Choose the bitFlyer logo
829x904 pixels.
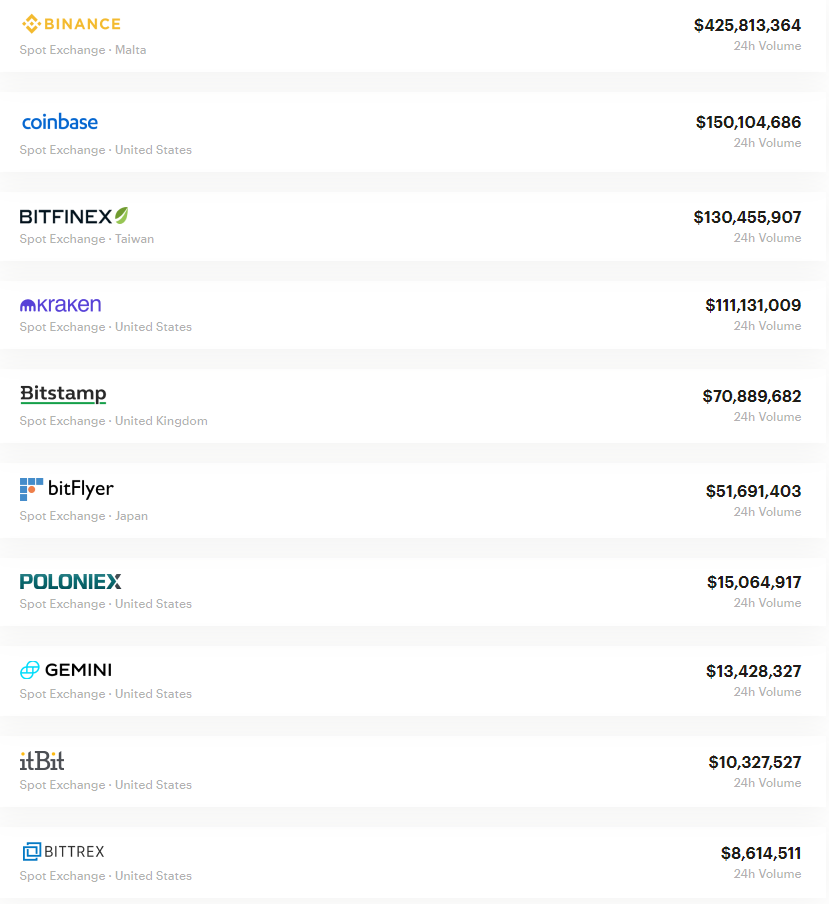coord(67,489)
